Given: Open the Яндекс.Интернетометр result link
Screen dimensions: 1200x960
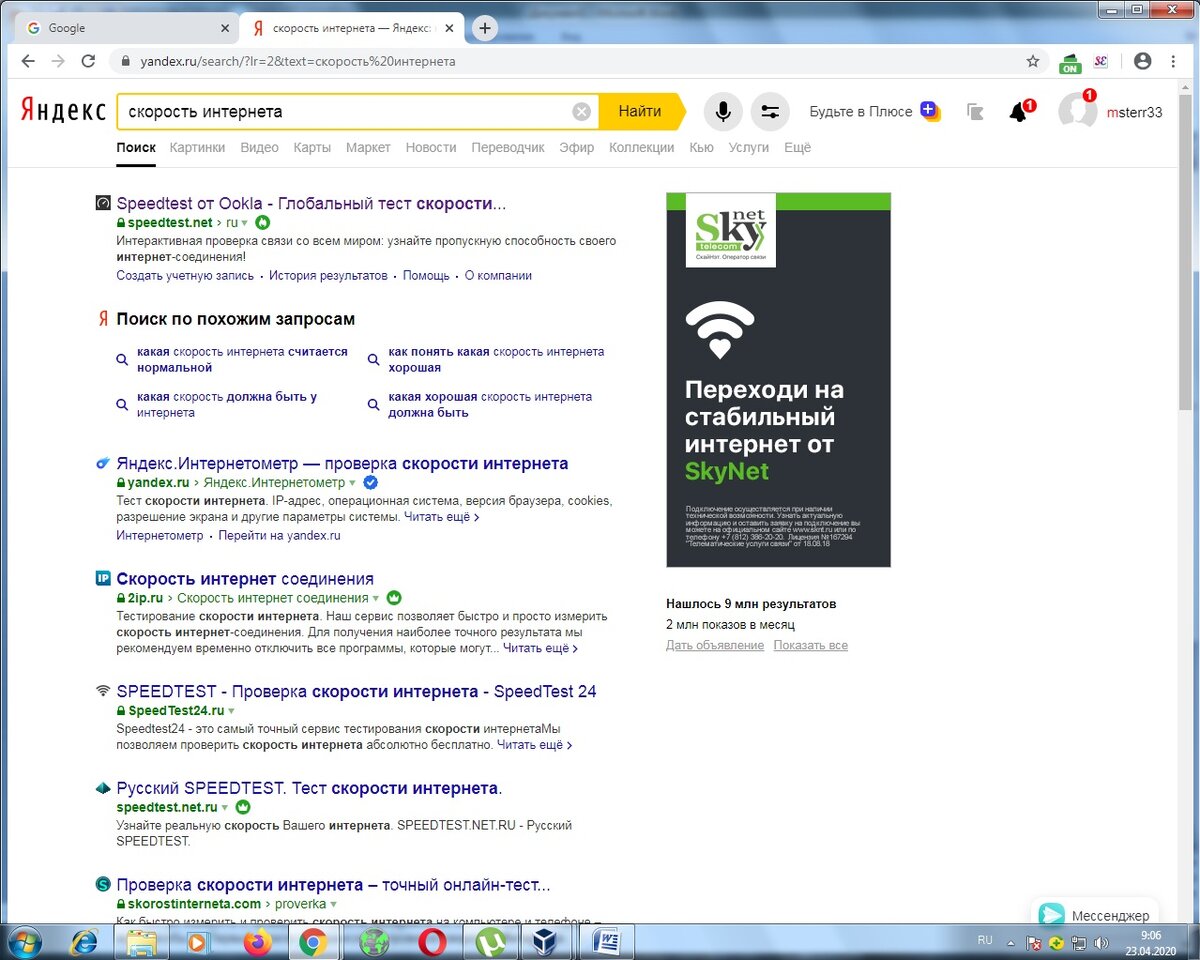Looking at the screenshot, I should tap(342, 463).
